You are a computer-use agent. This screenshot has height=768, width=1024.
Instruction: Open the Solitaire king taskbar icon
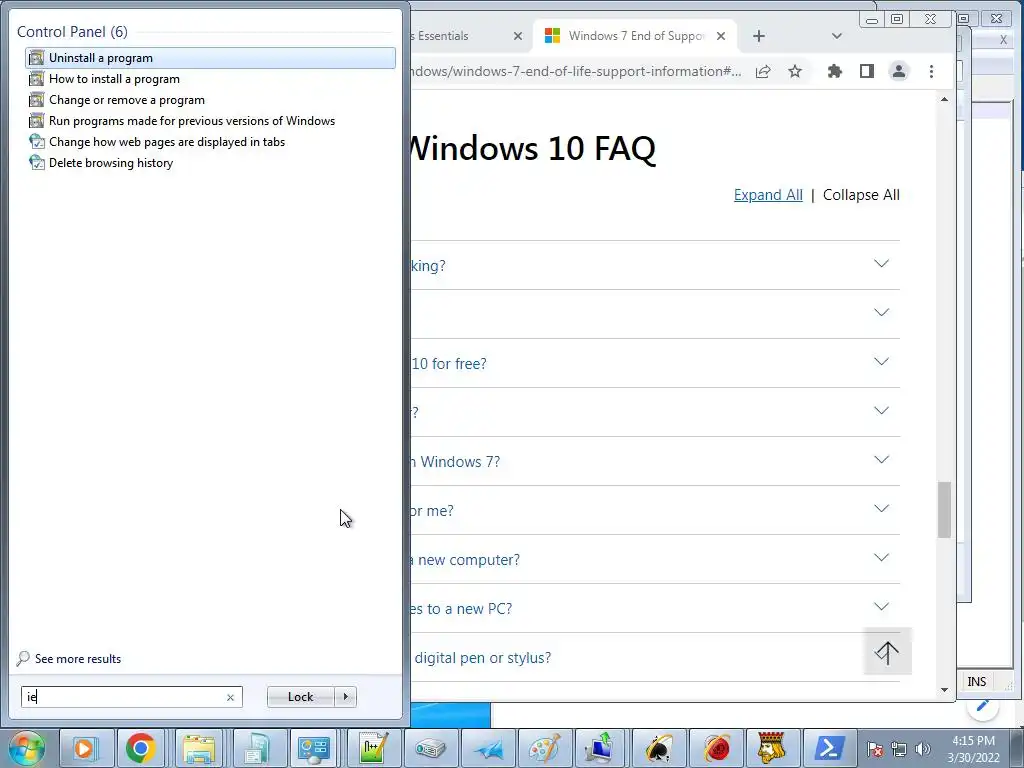772,748
